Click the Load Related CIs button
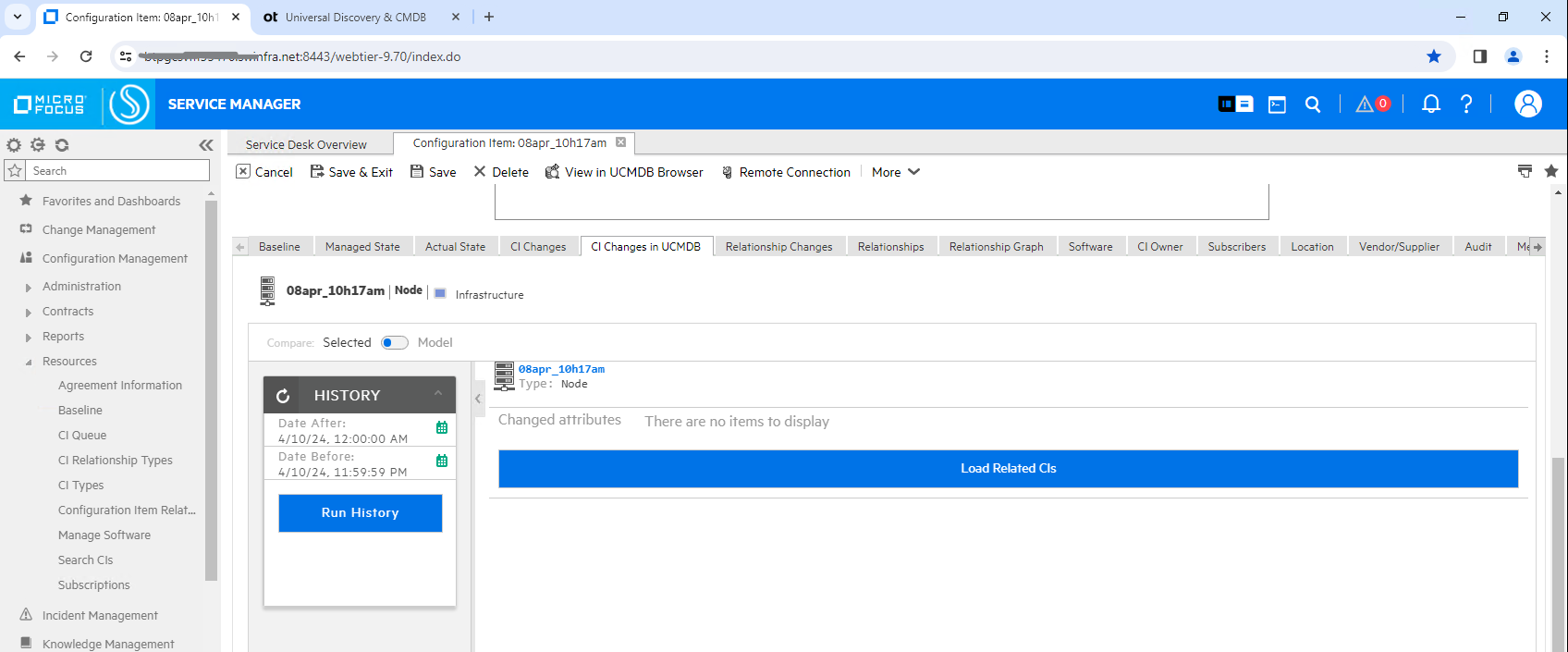 pos(1008,469)
